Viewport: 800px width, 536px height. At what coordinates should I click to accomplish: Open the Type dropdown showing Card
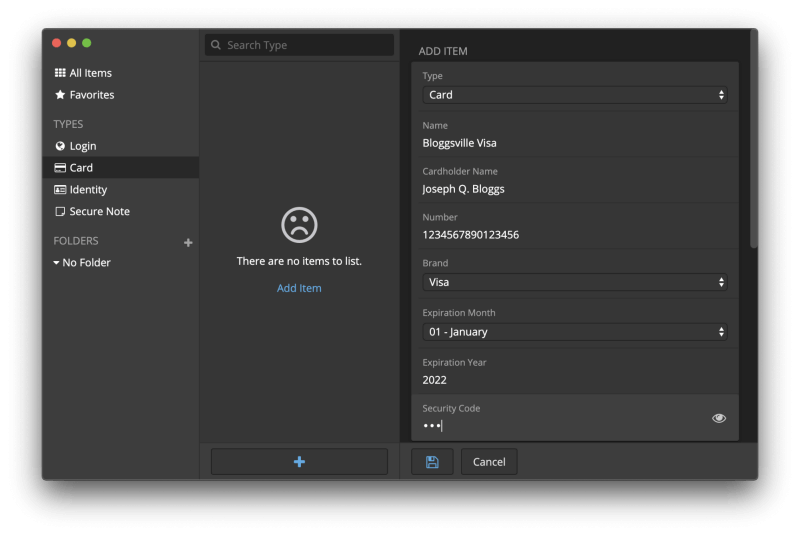point(574,95)
